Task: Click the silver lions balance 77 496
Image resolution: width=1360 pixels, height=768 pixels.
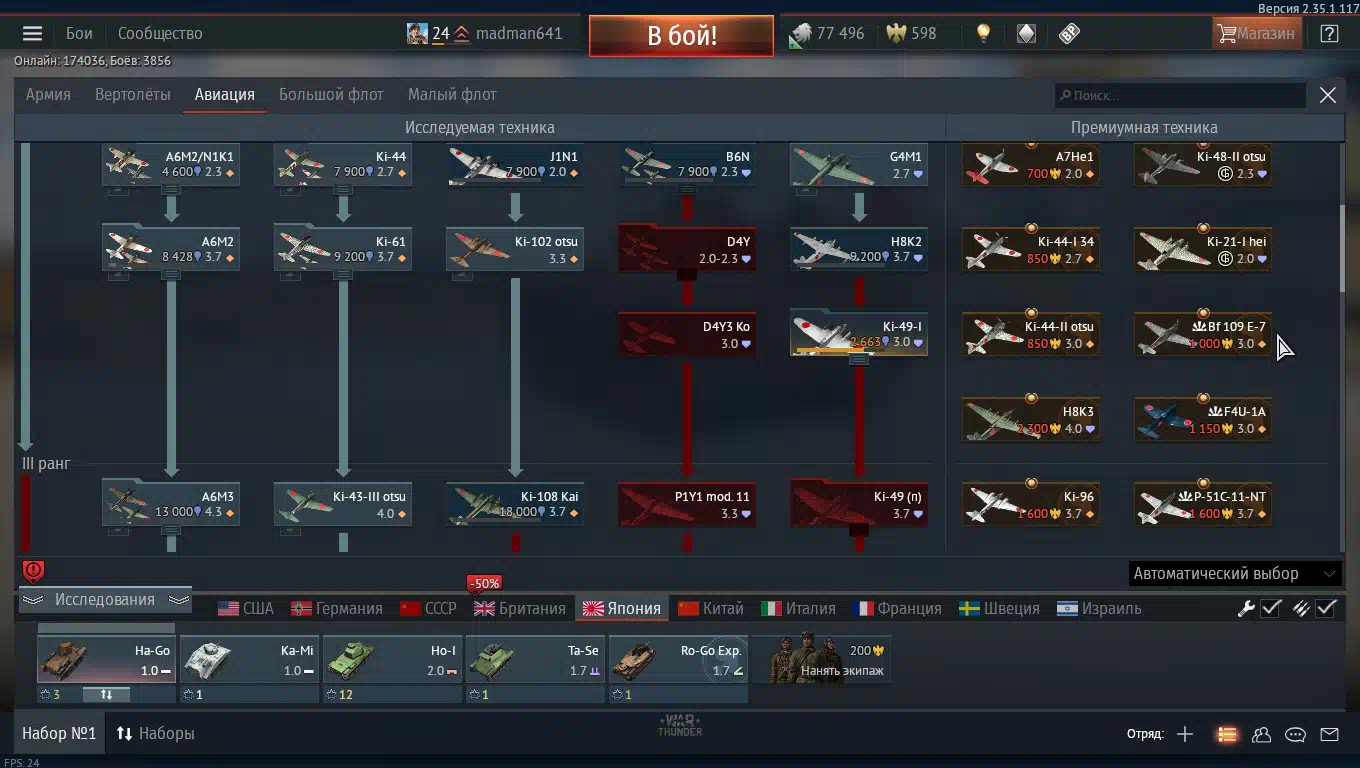Action: (827, 33)
